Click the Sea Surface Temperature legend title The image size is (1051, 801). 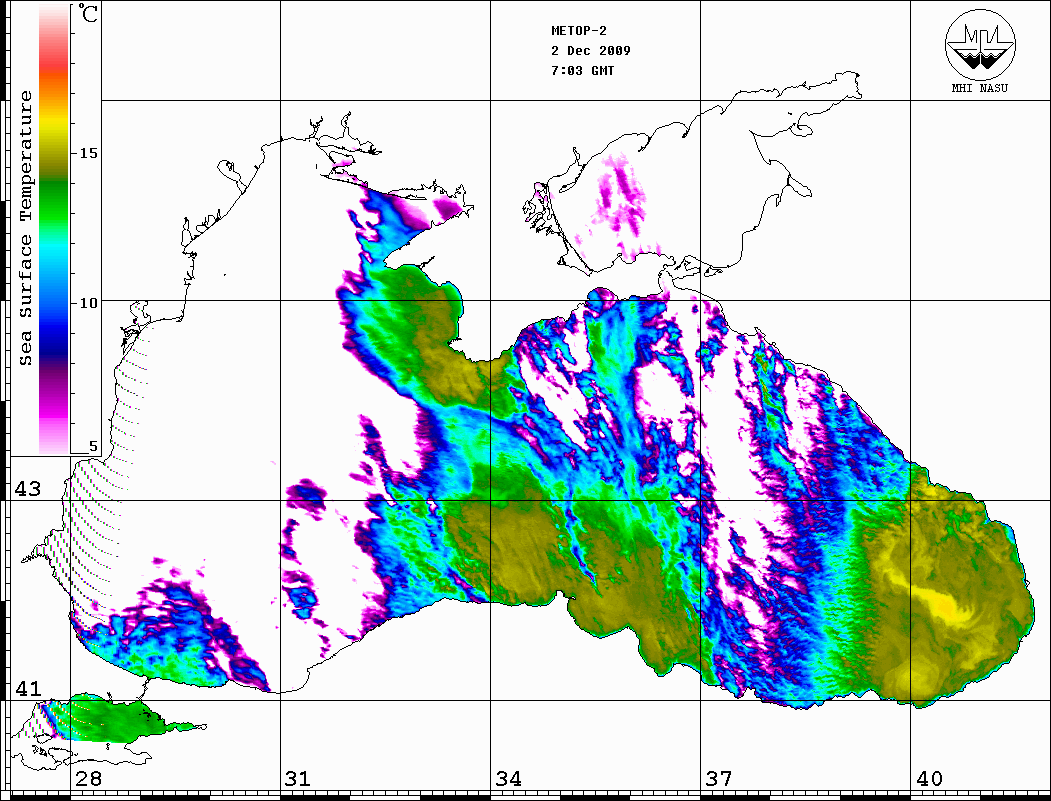tap(25, 228)
